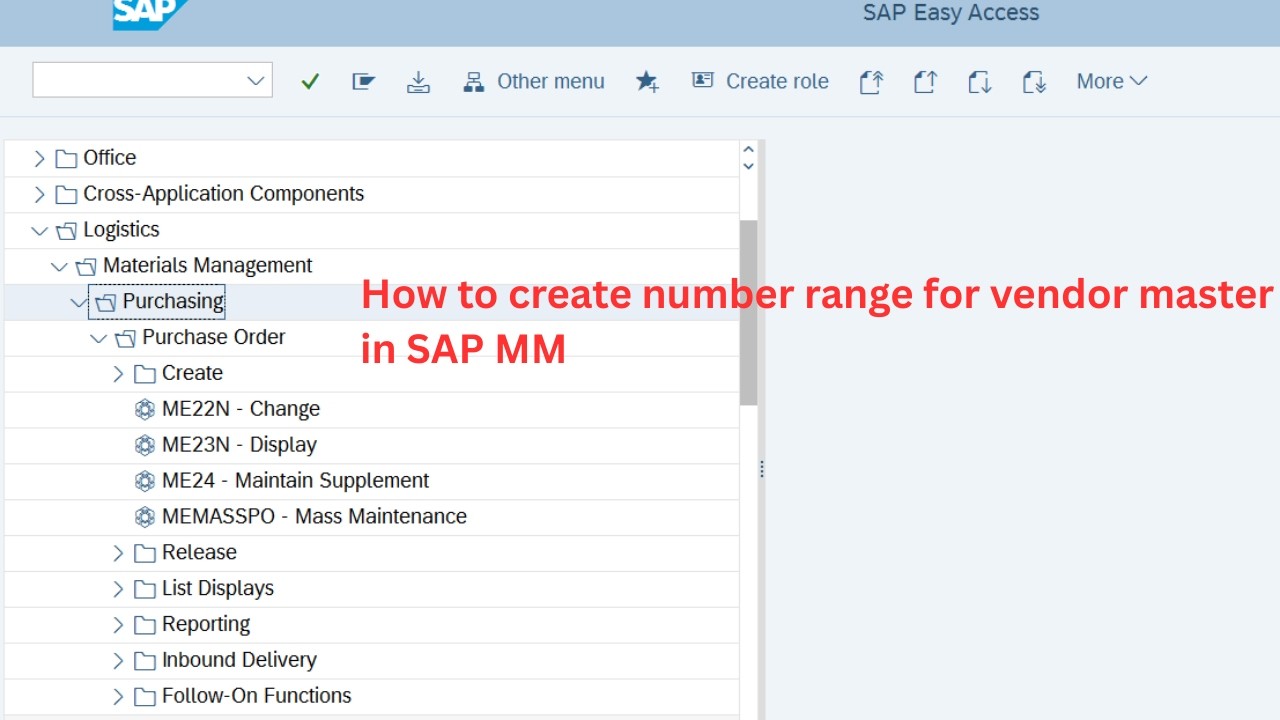Click the ME22N transaction cube icon
The height and width of the screenshot is (720, 1280).
click(145, 409)
